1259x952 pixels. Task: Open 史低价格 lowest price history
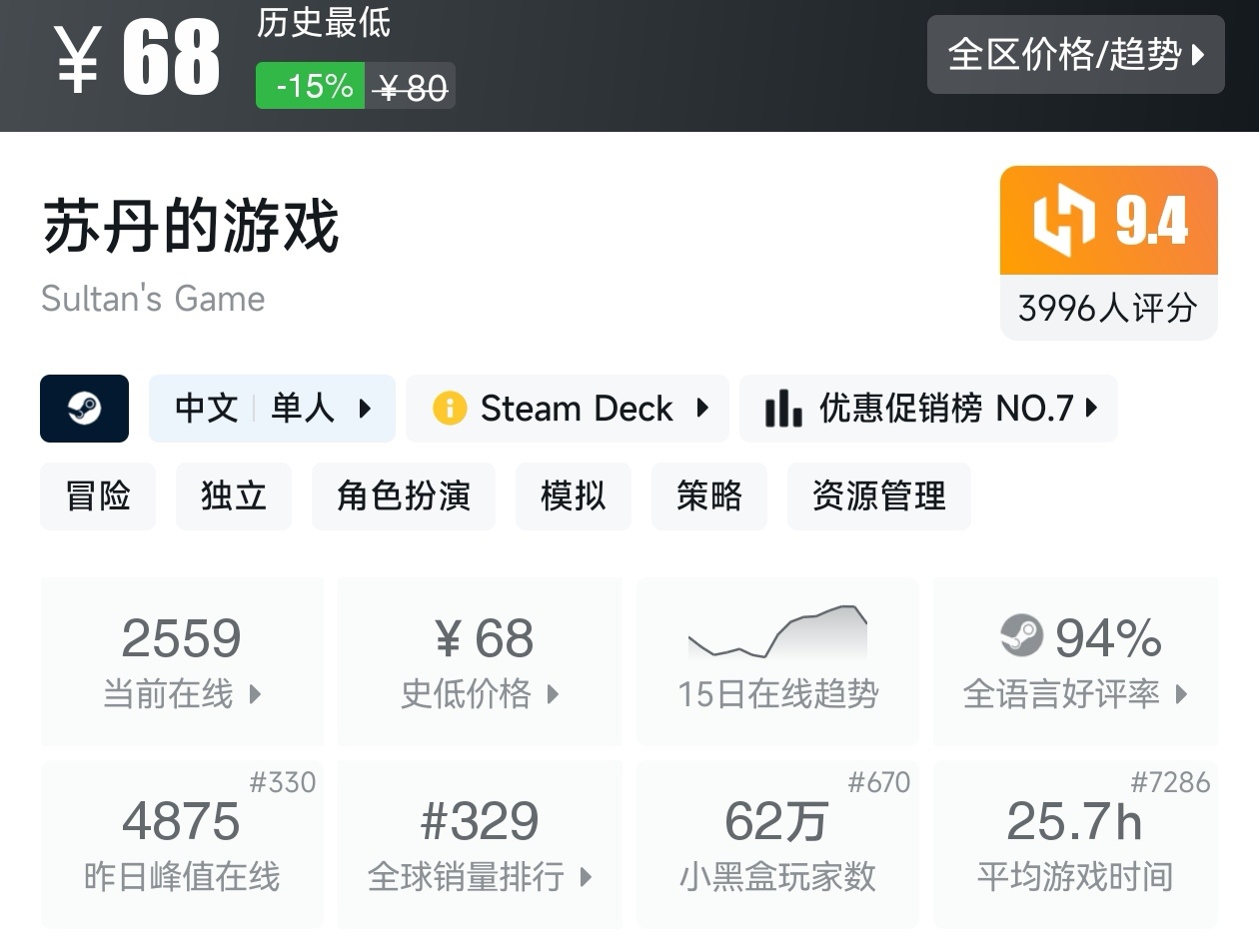click(480, 661)
